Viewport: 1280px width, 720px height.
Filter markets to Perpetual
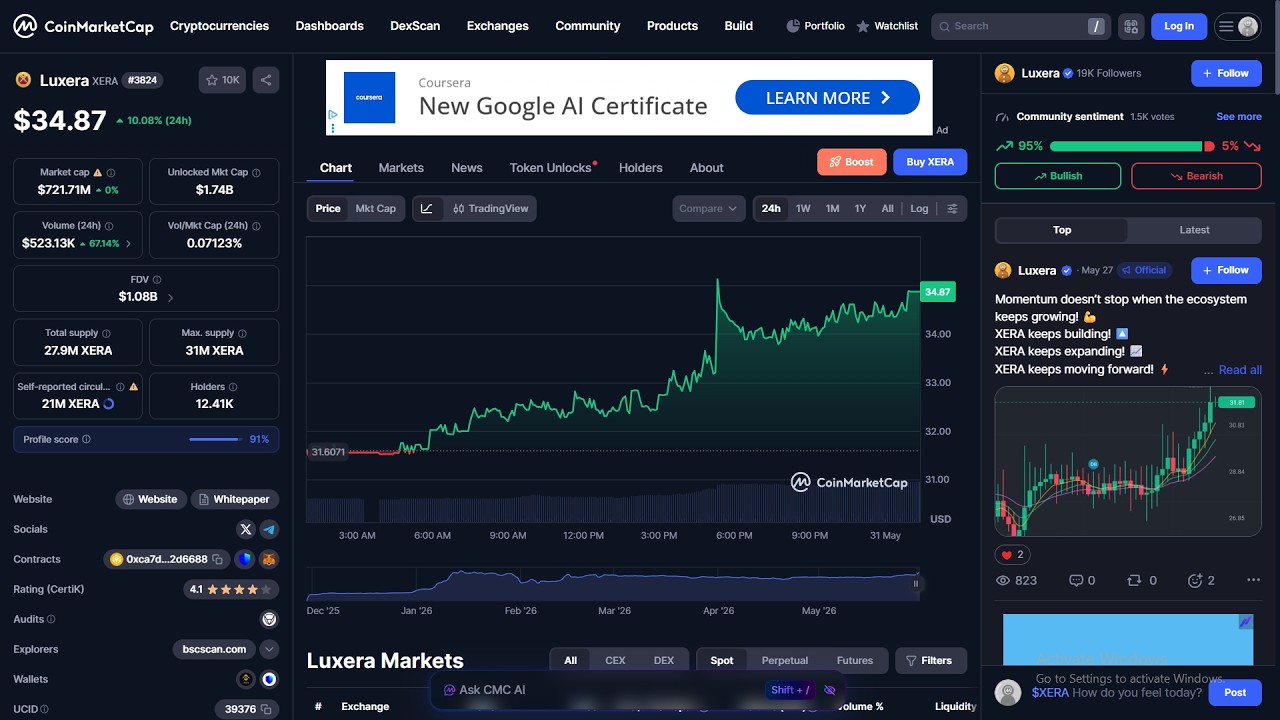coord(785,660)
